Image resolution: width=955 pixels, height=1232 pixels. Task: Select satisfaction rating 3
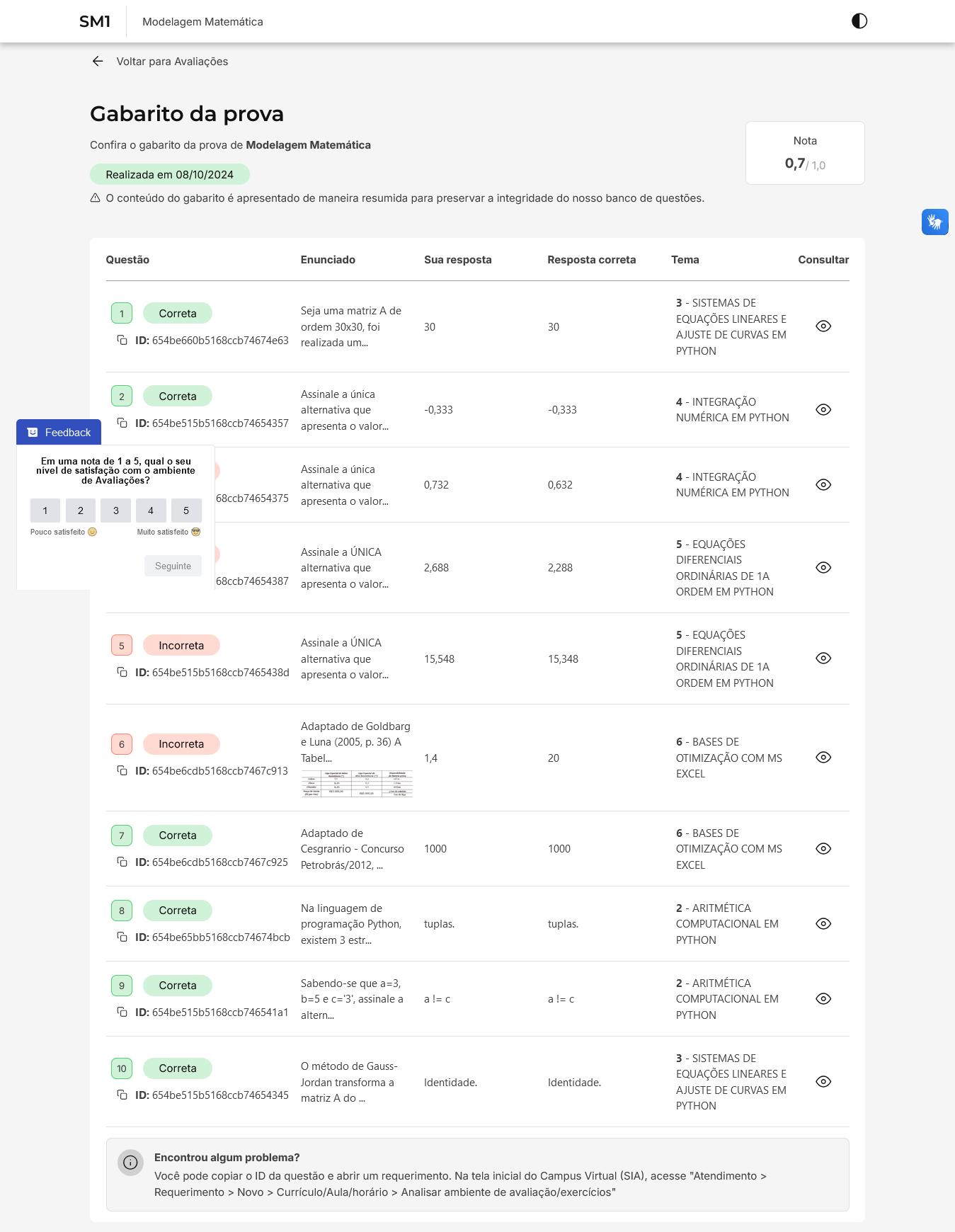click(x=116, y=511)
